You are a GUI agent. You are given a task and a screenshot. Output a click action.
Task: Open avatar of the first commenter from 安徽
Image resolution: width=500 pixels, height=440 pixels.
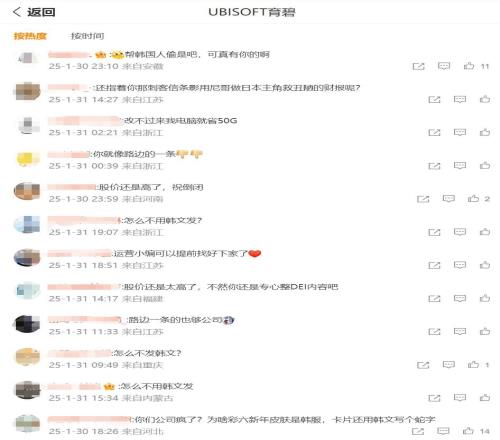(27, 59)
